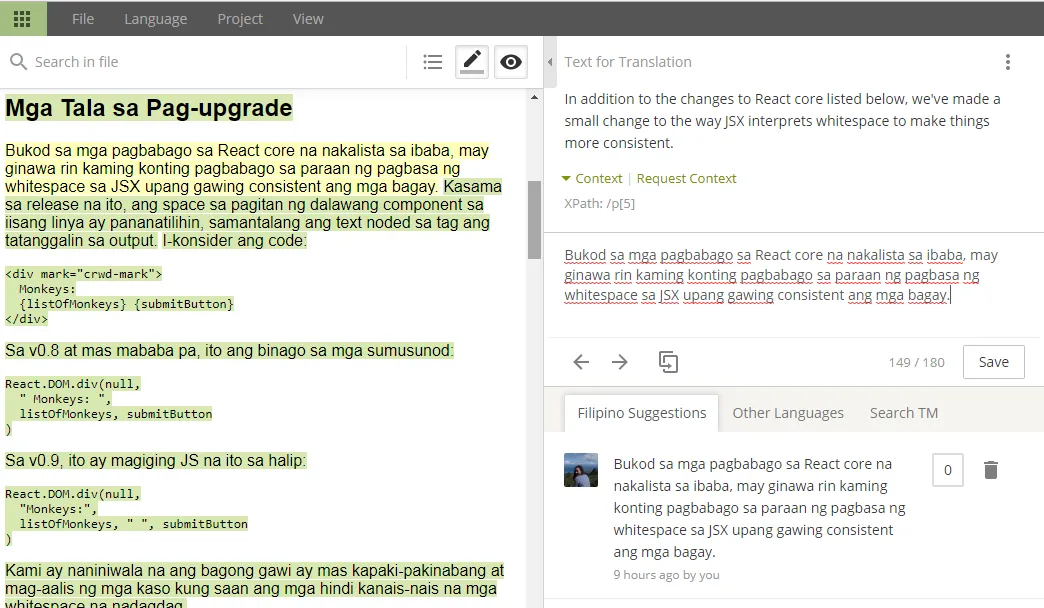Click the source text for translation
1044x608 pixels.
pos(782,121)
